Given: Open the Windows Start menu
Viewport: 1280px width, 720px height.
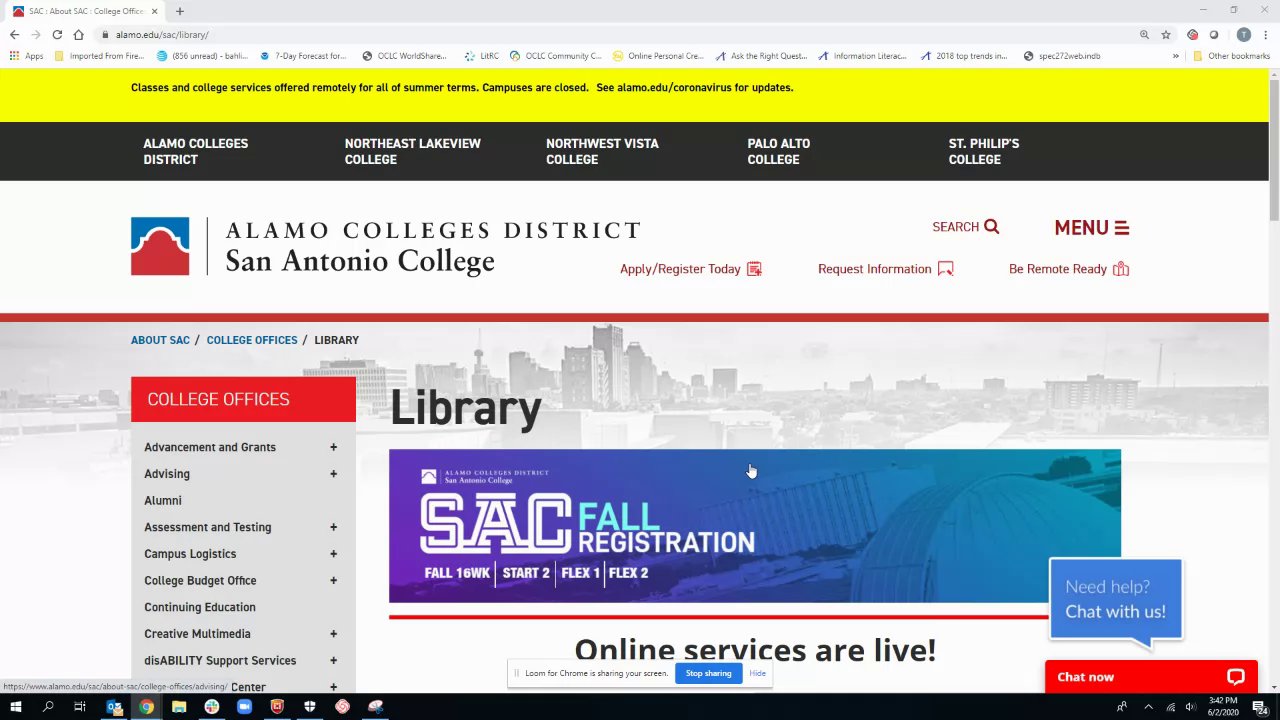Looking at the screenshot, I should coord(15,707).
